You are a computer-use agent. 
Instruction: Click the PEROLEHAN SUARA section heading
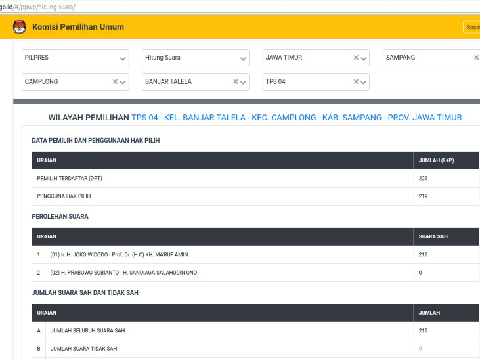60,217
